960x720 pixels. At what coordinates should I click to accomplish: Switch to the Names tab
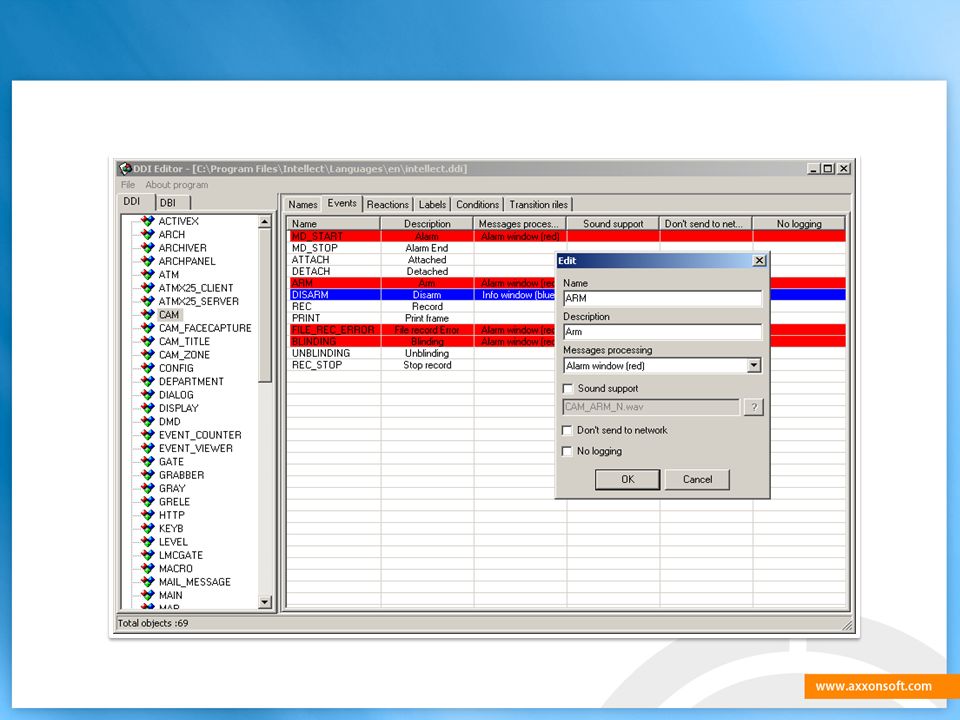(x=302, y=204)
